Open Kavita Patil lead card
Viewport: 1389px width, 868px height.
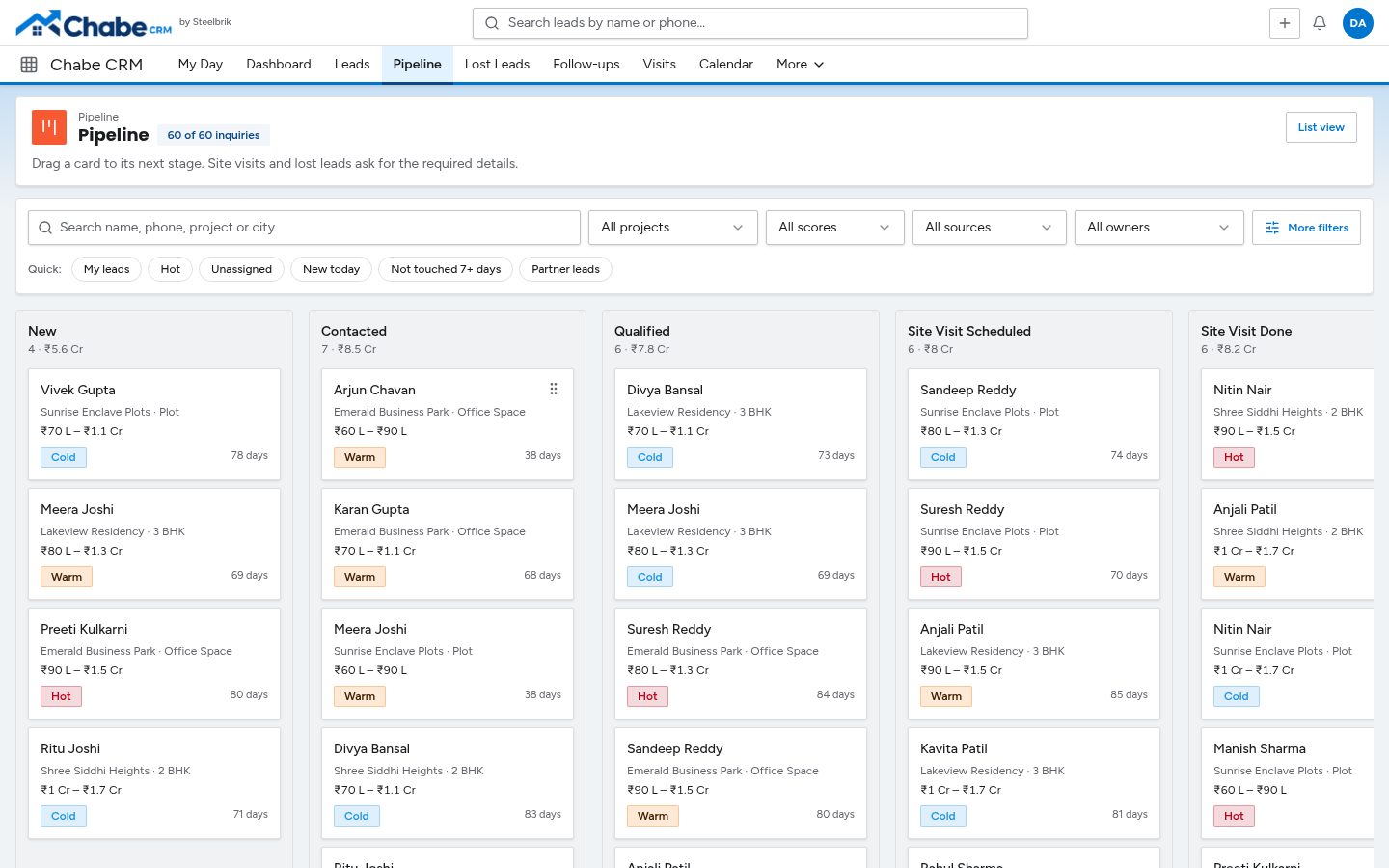tap(1034, 783)
